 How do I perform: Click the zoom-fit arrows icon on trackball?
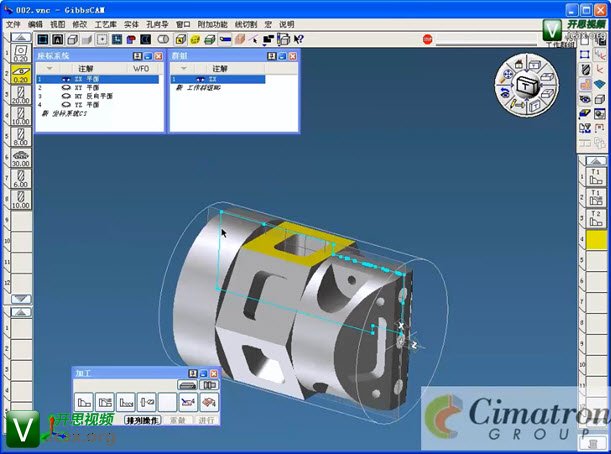508,74
